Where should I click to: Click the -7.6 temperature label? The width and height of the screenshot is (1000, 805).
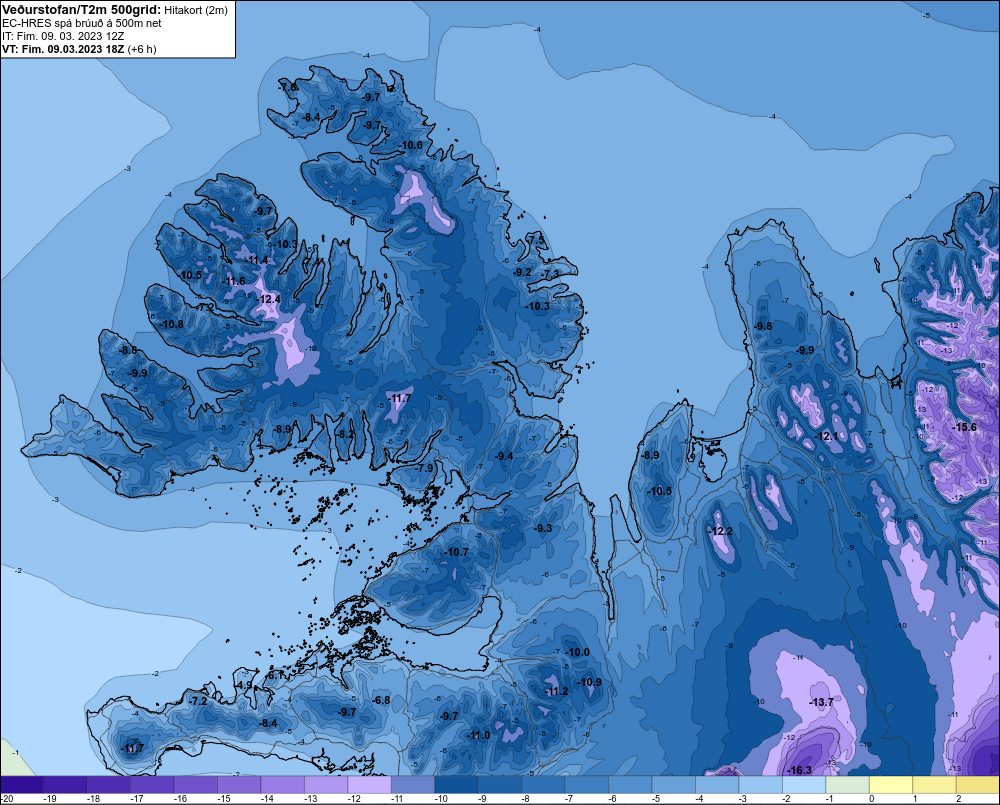pos(288,87)
